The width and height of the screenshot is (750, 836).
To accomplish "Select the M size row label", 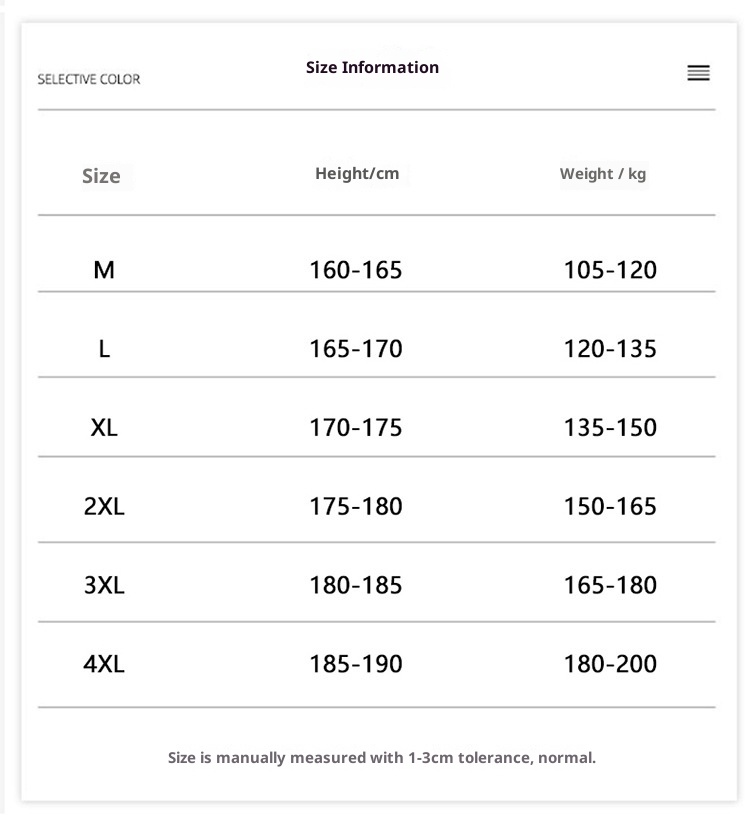I will click(x=104, y=269).
